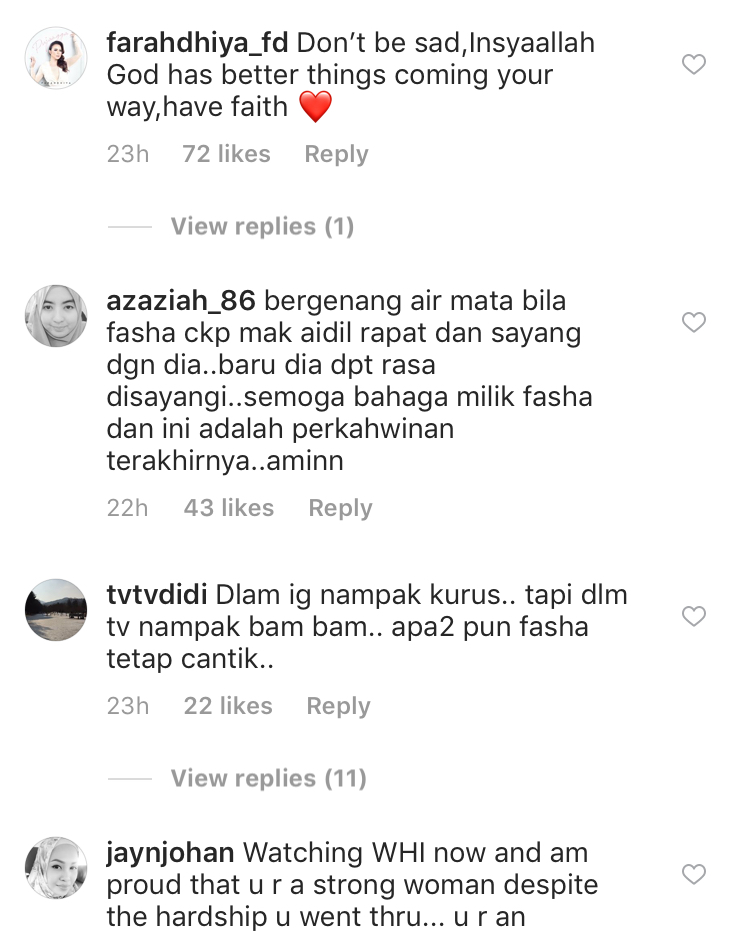Viewport: 750px width, 933px height.
Task: Like tvtvdidi's comment using heart icon
Action: (693, 616)
